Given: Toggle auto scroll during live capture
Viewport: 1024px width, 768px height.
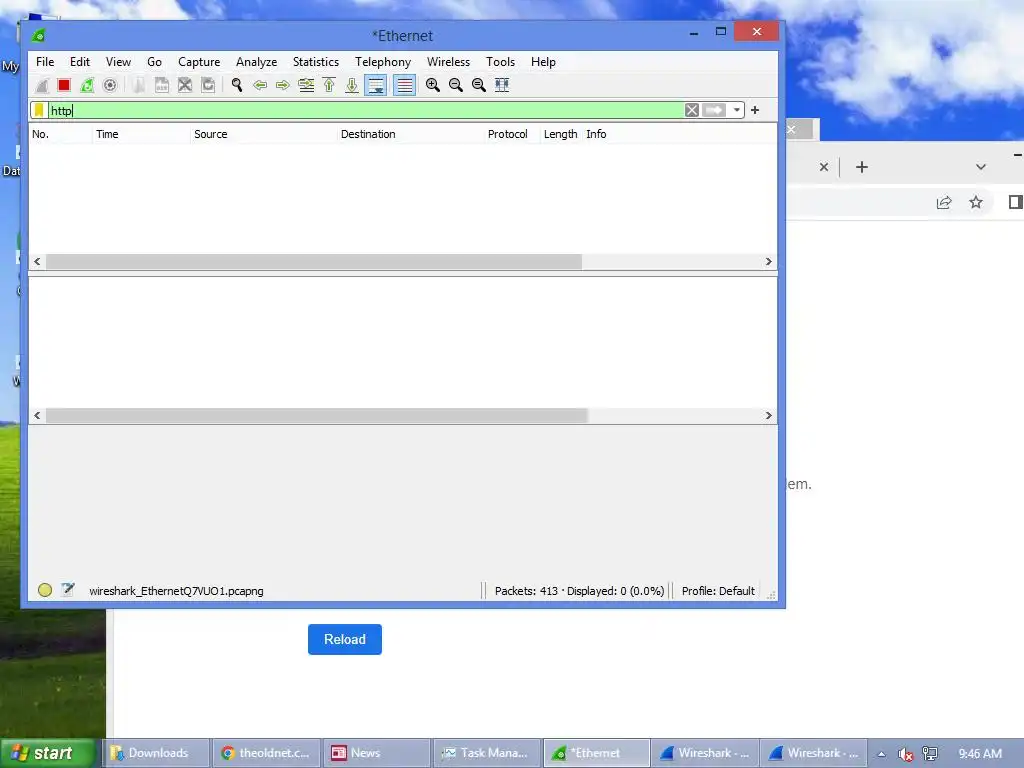Looking at the screenshot, I should pyautogui.click(x=376, y=85).
